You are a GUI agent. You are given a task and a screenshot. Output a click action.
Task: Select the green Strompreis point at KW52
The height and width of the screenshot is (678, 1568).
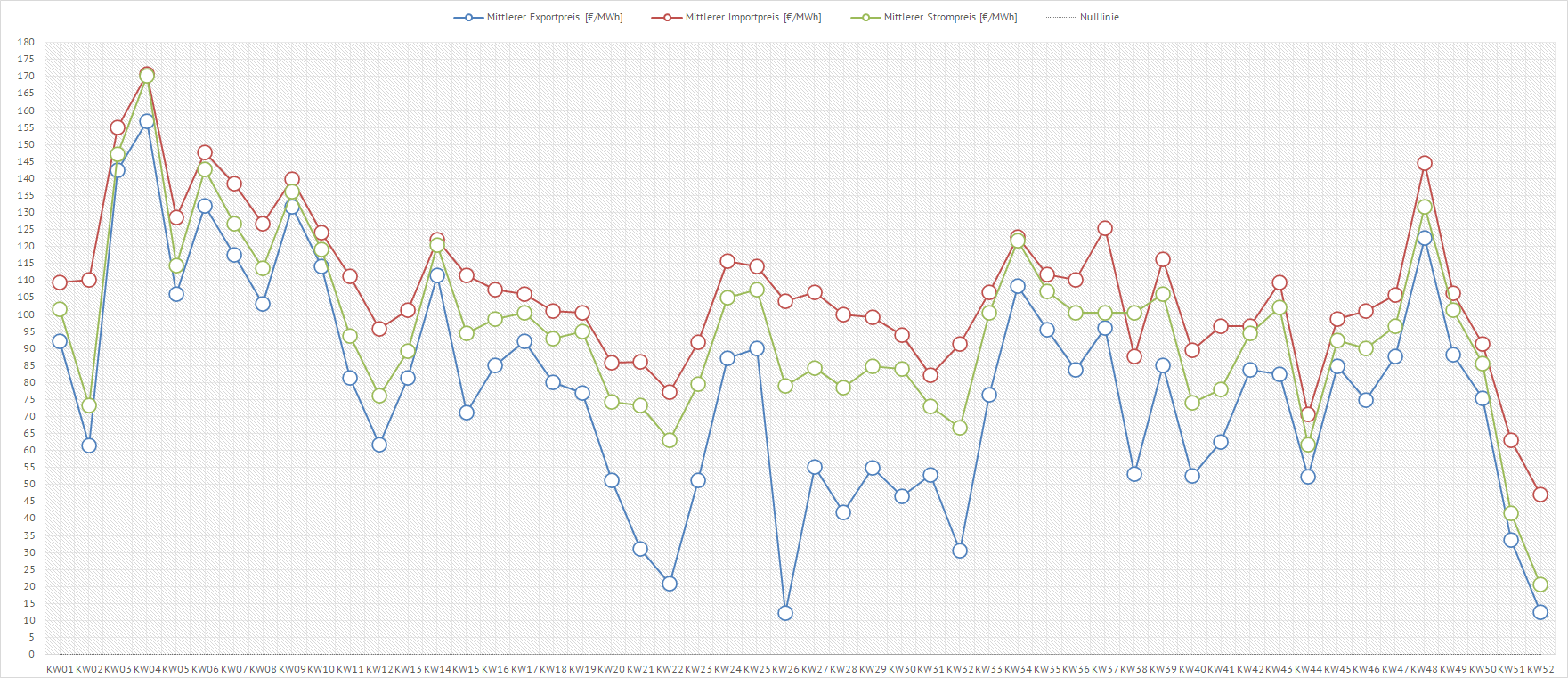pyautogui.click(x=1540, y=584)
